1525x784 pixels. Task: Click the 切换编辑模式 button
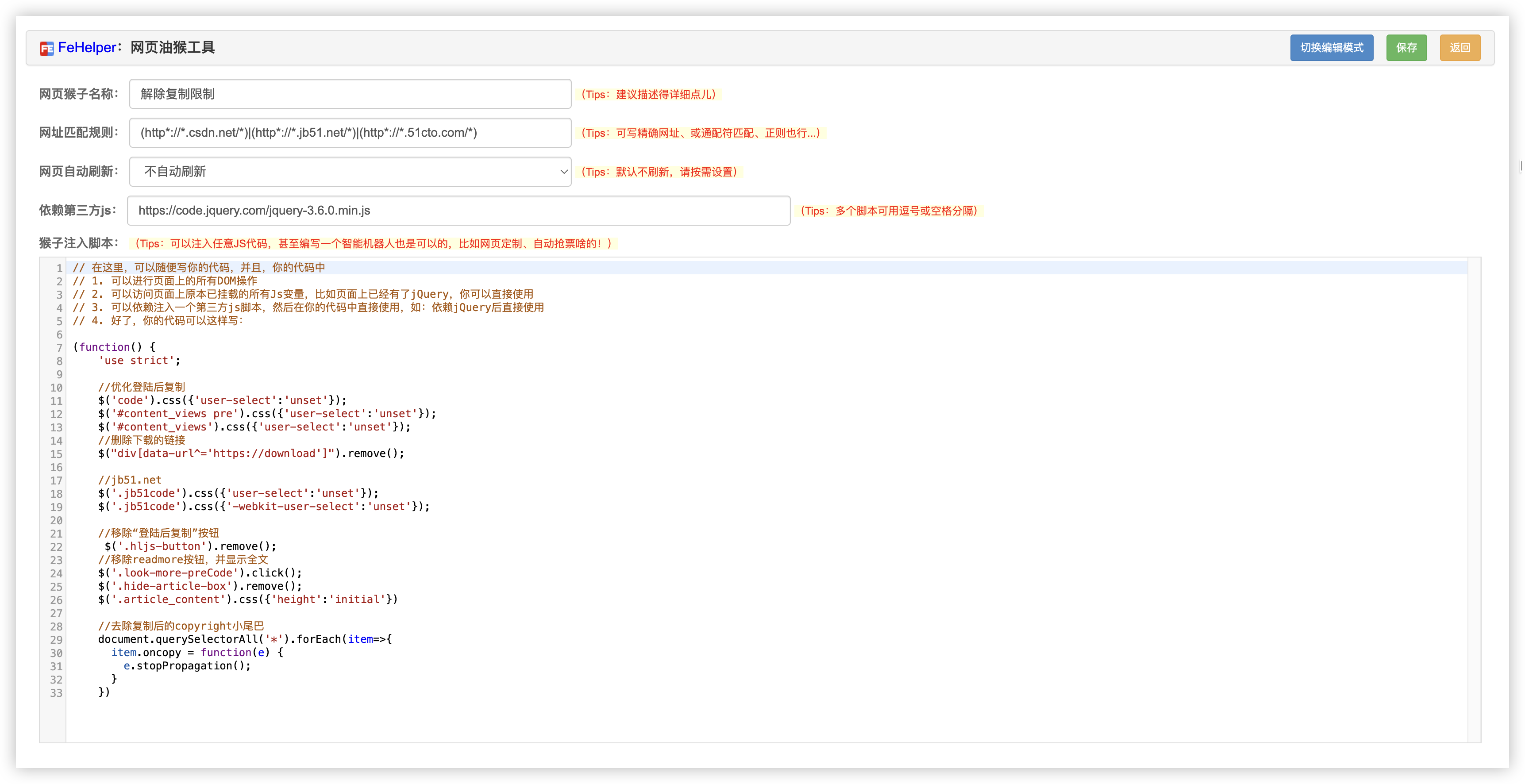click(1332, 48)
